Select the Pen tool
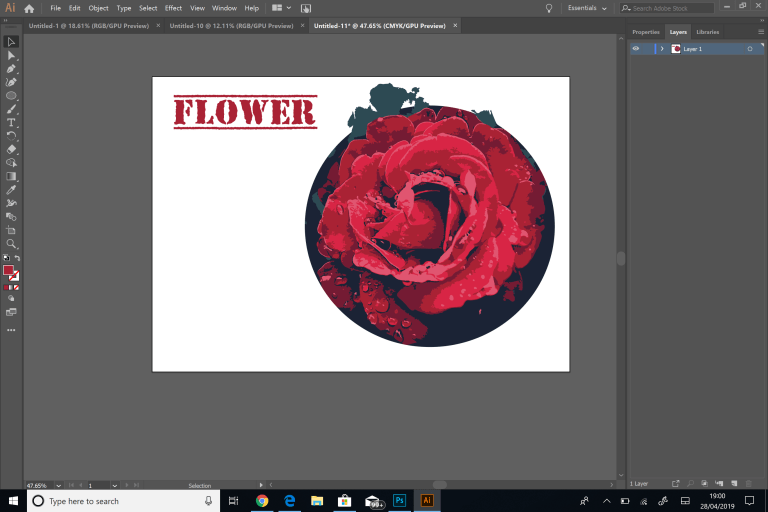Screen dimensions: 768x512 coord(11,69)
